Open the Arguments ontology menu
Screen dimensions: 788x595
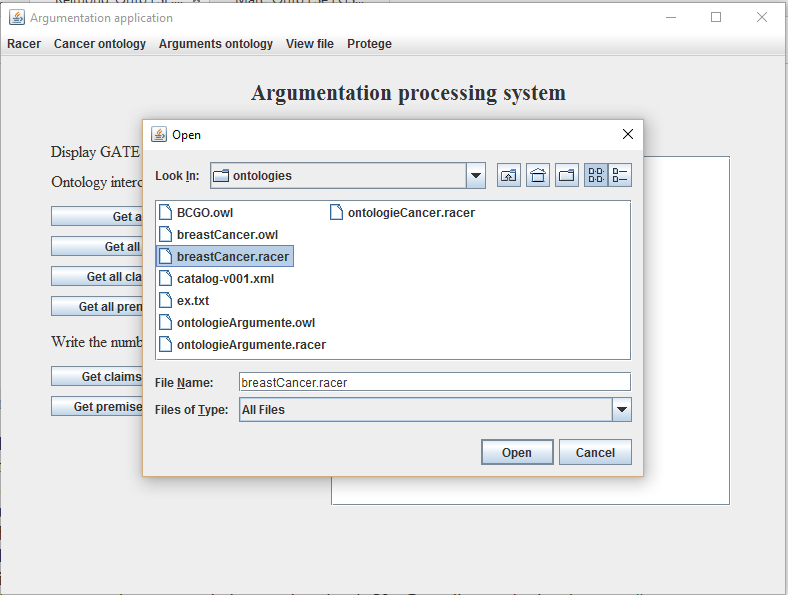click(x=216, y=44)
